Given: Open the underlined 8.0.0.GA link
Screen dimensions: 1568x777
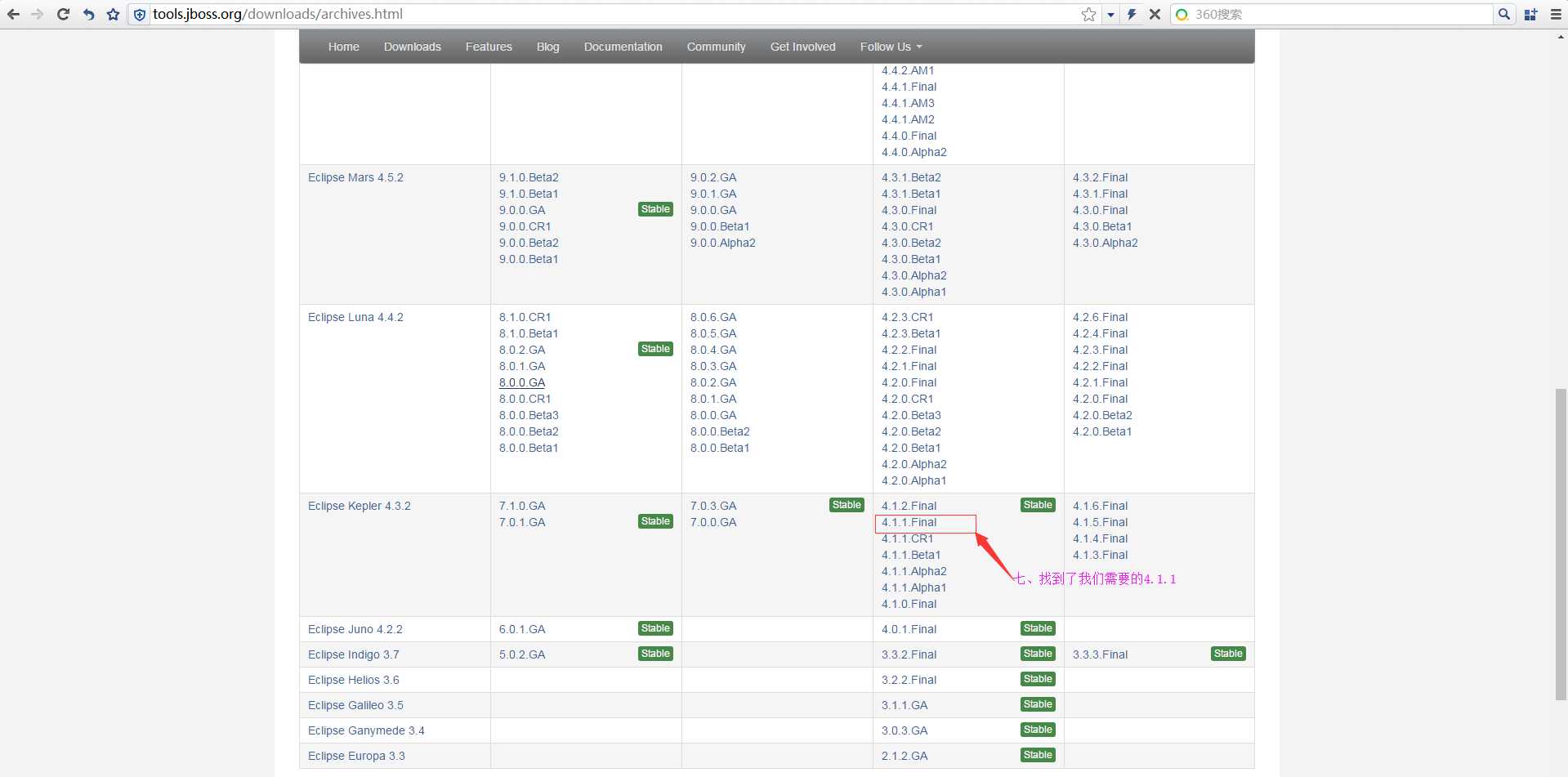Looking at the screenshot, I should (x=522, y=382).
